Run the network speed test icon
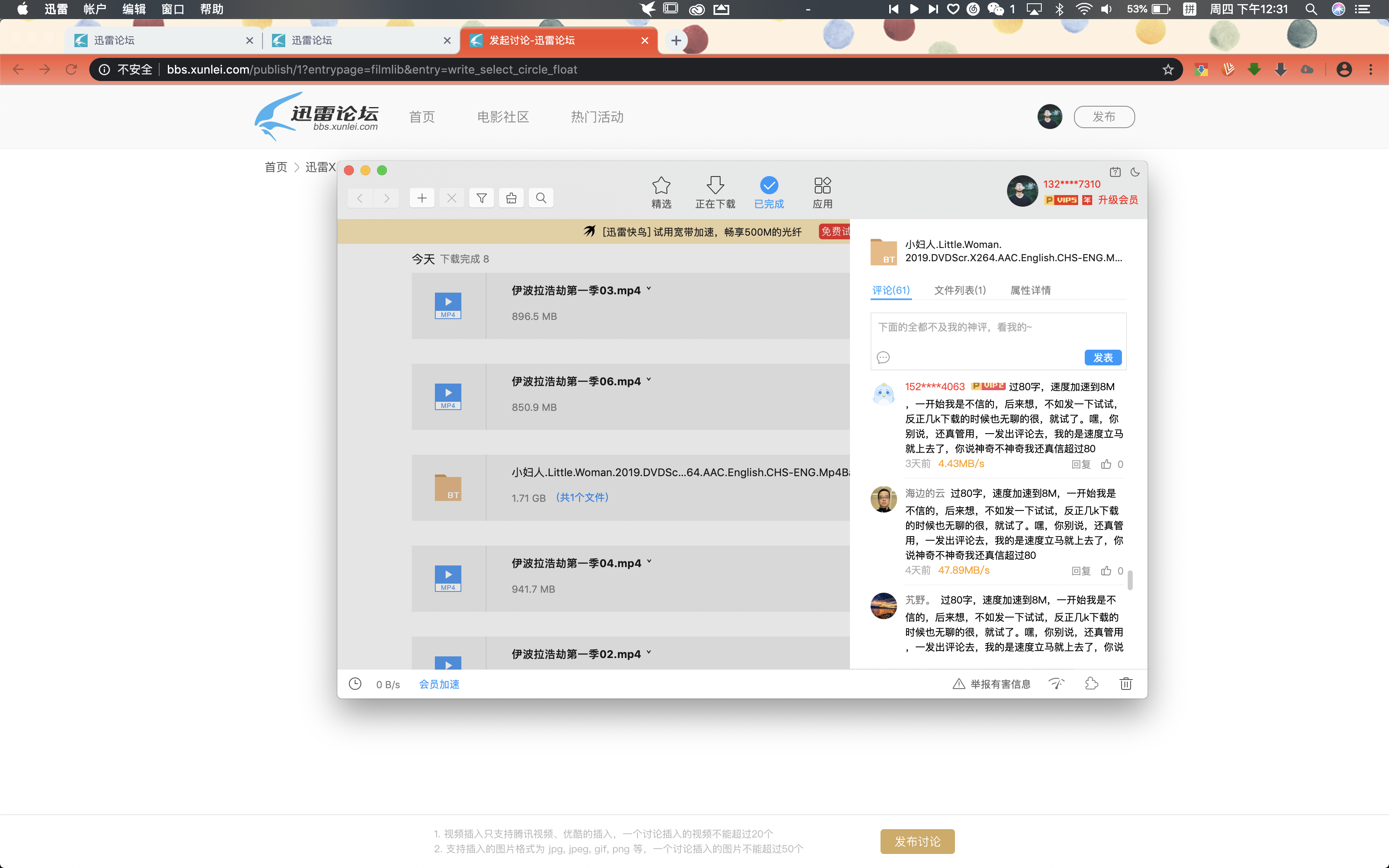Viewport: 1389px width, 868px height. (1056, 684)
